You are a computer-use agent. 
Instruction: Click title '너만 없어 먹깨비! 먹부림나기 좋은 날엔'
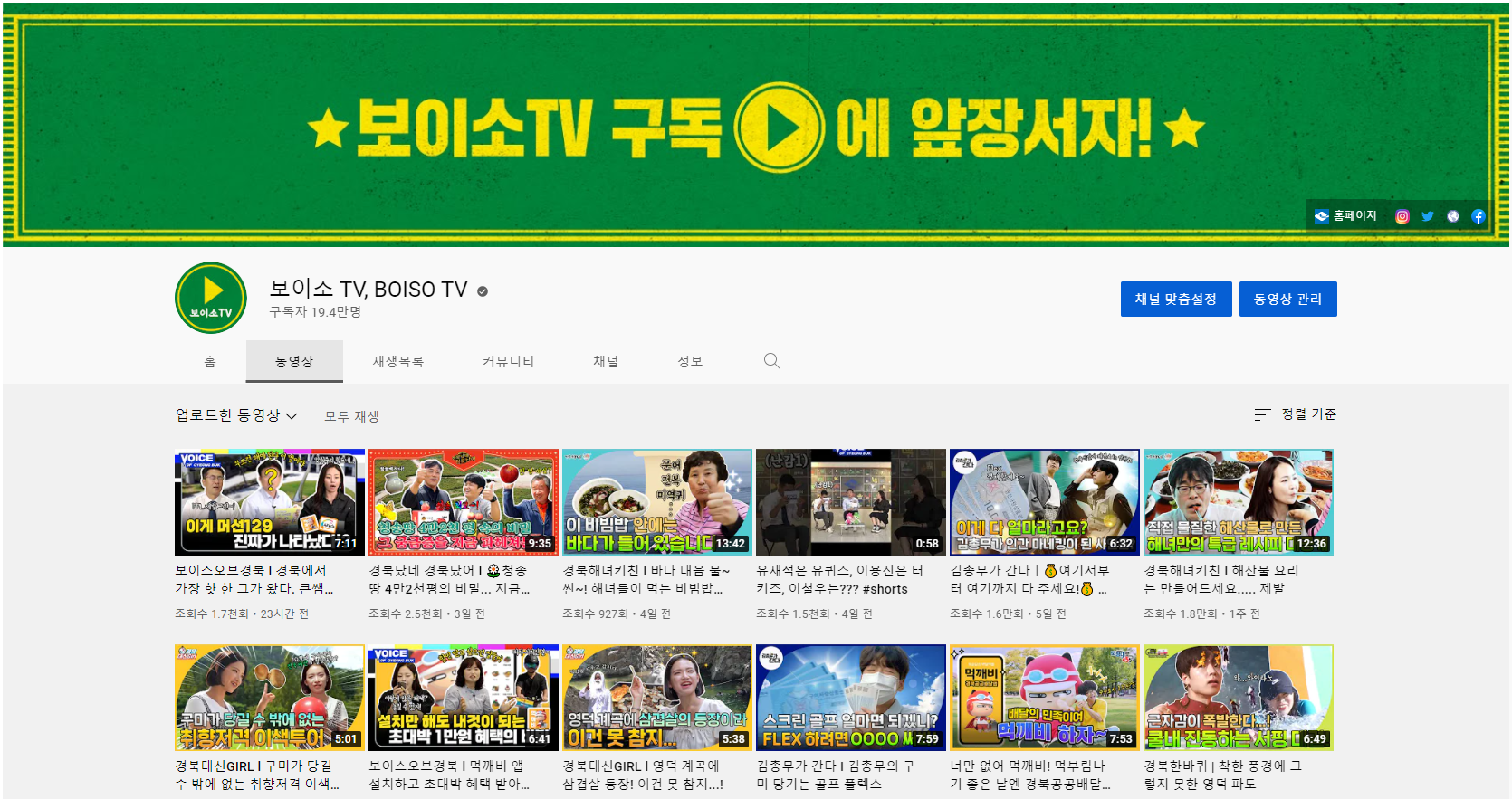point(1030,775)
